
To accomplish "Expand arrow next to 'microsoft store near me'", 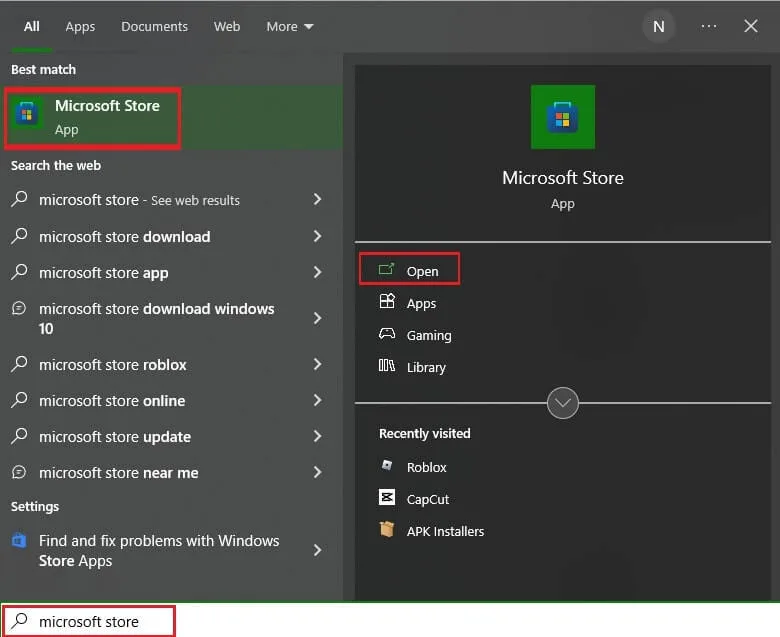I will 317,472.
